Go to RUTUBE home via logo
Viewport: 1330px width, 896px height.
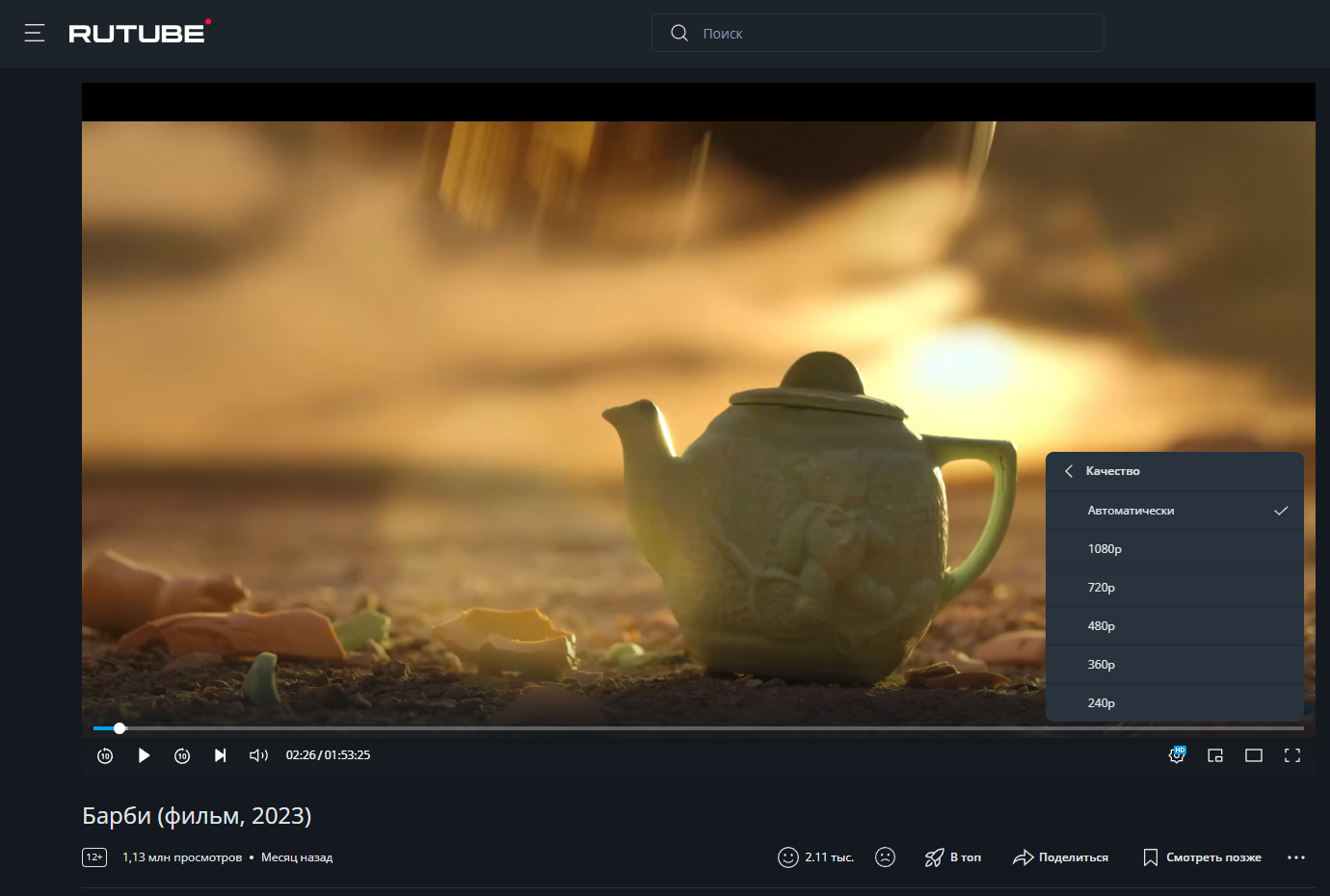[x=140, y=33]
